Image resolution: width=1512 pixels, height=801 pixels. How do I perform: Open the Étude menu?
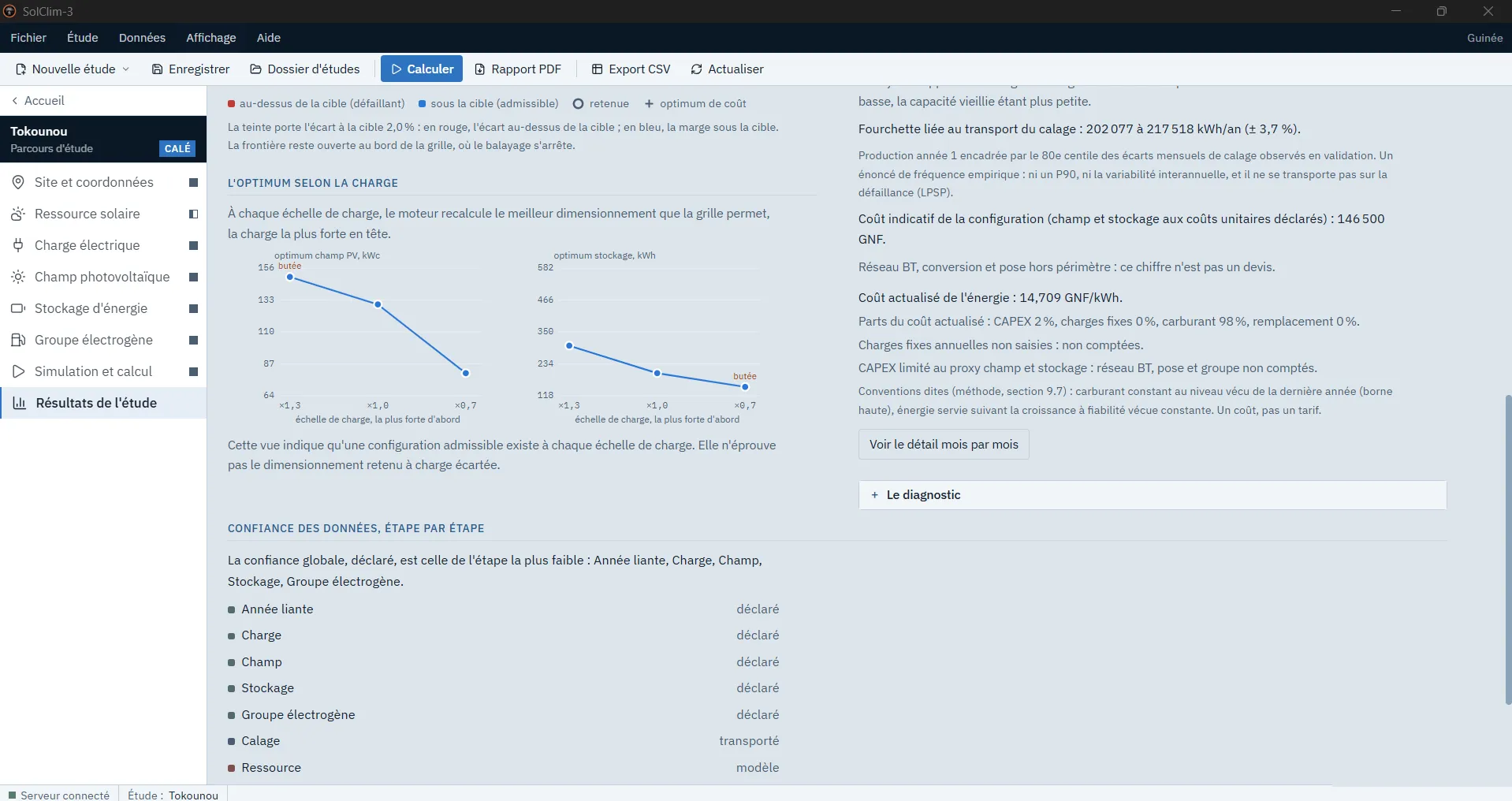(x=83, y=38)
